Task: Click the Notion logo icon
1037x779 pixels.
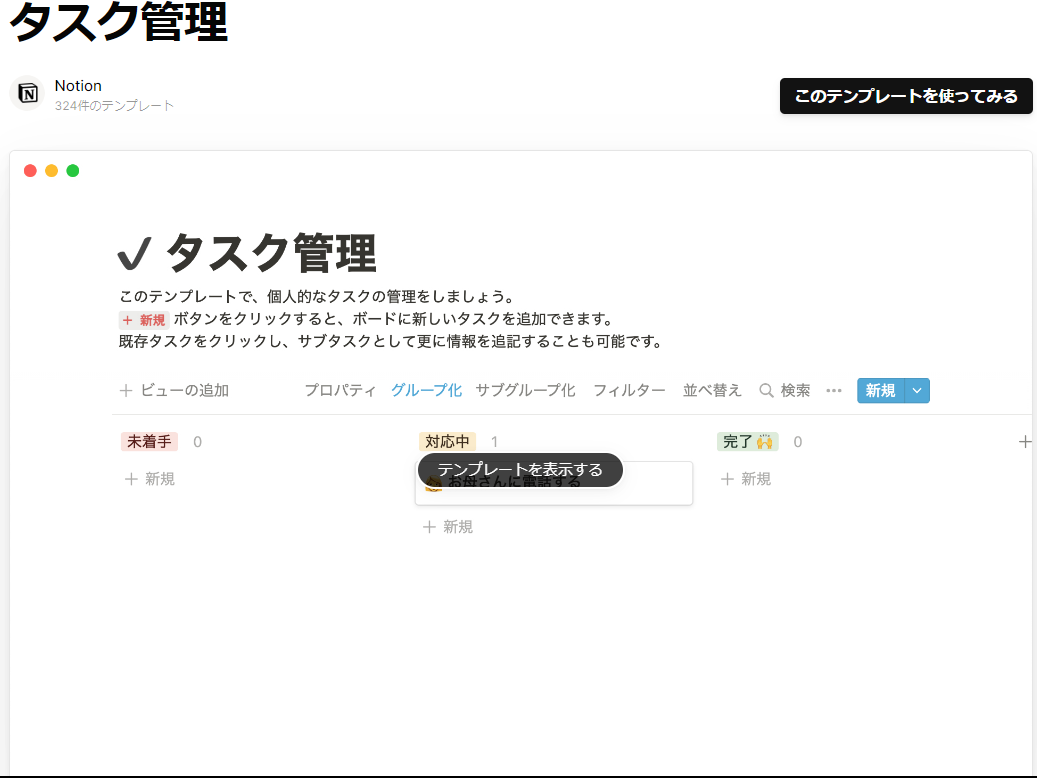Action: tap(28, 94)
